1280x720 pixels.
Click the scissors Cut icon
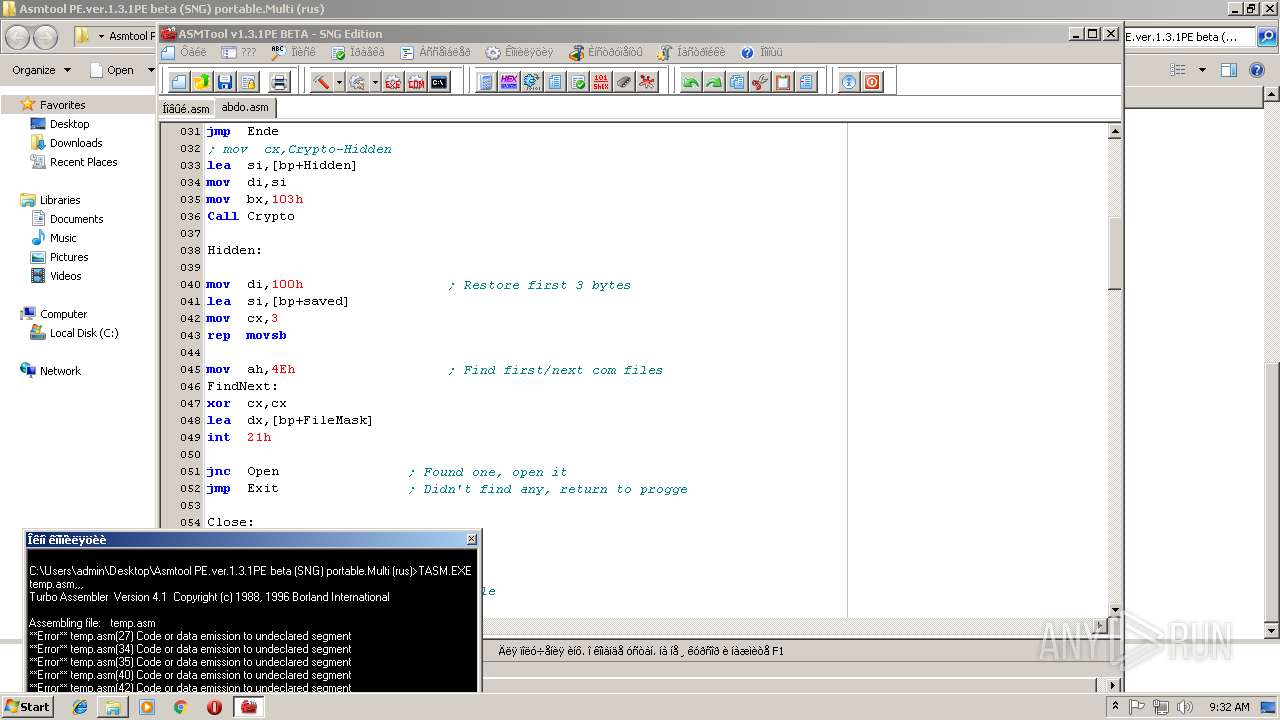760,82
